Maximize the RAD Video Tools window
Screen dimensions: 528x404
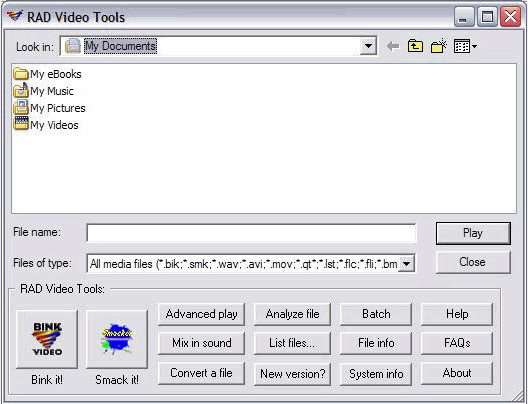point(487,17)
